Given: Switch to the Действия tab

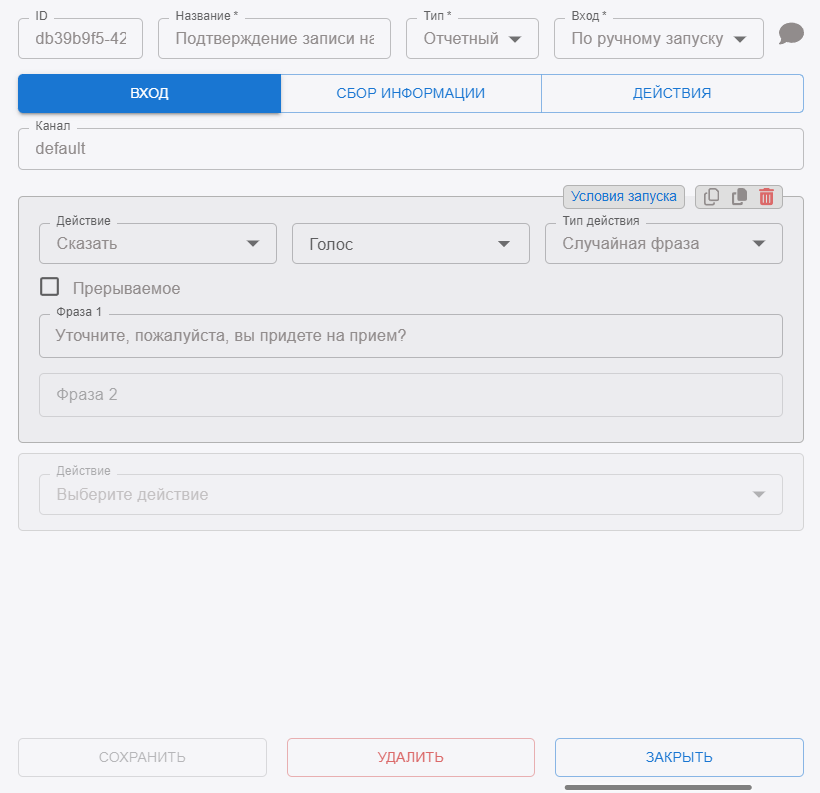Looking at the screenshot, I should pos(672,93).
